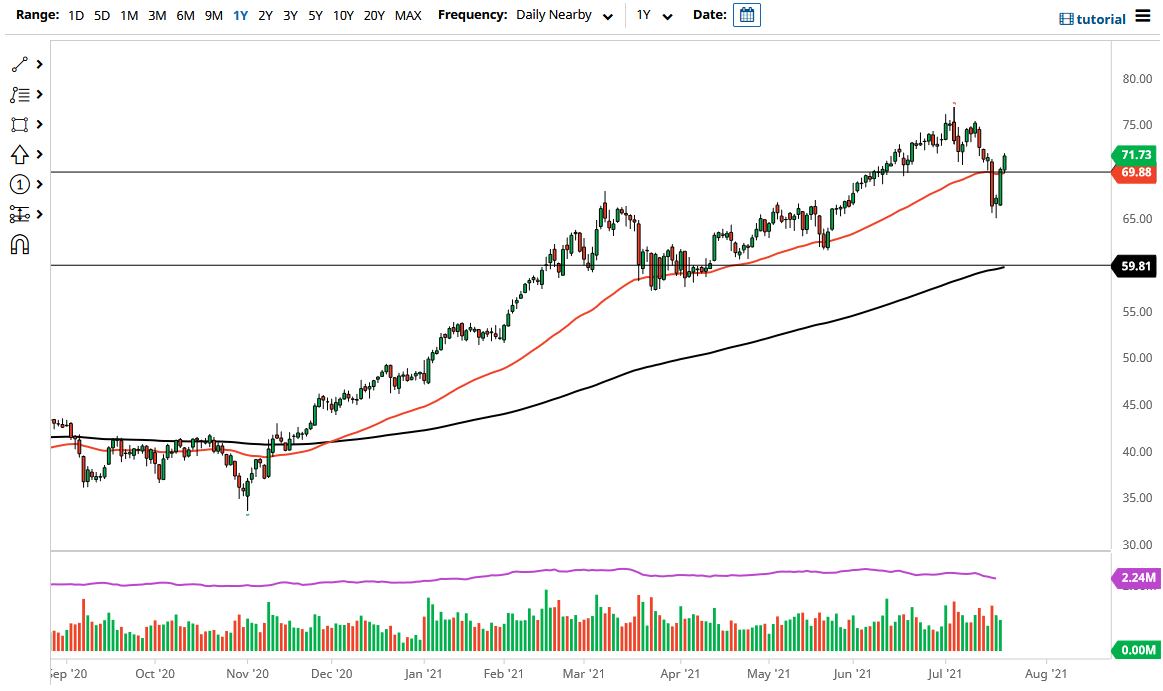Expand numbered label tool options
Viewport: 1163px width, 691px height.
tap(39, 184)
